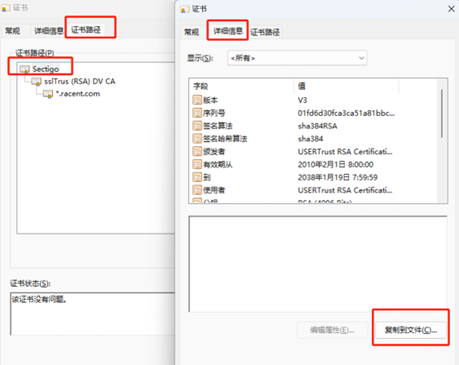Click the 签名哈希算法 field icon

point(197,139)
